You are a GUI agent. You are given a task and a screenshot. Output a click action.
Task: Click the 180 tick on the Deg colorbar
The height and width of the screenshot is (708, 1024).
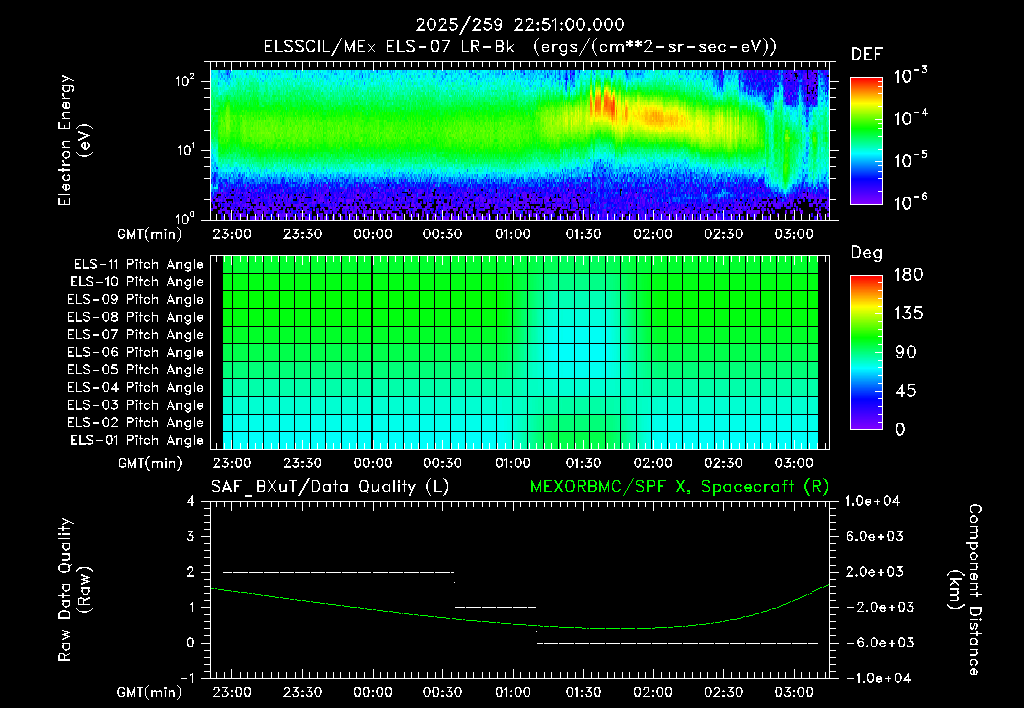coord(909,275)
